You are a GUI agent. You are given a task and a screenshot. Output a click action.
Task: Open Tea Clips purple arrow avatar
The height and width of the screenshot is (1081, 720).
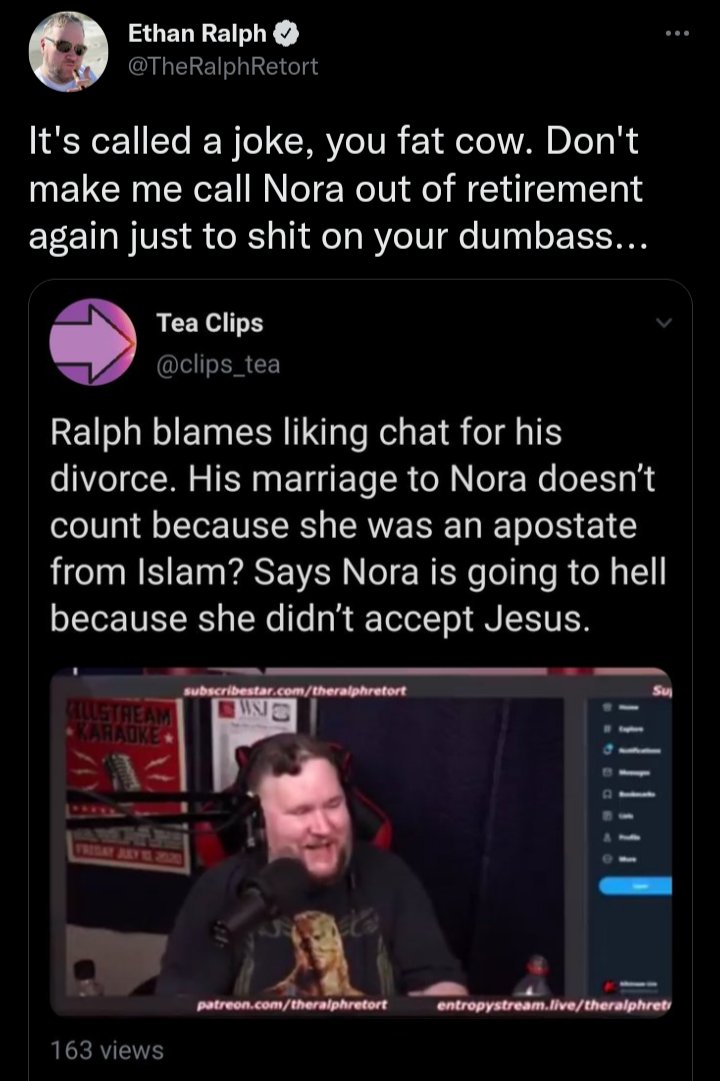click(93, 342)
